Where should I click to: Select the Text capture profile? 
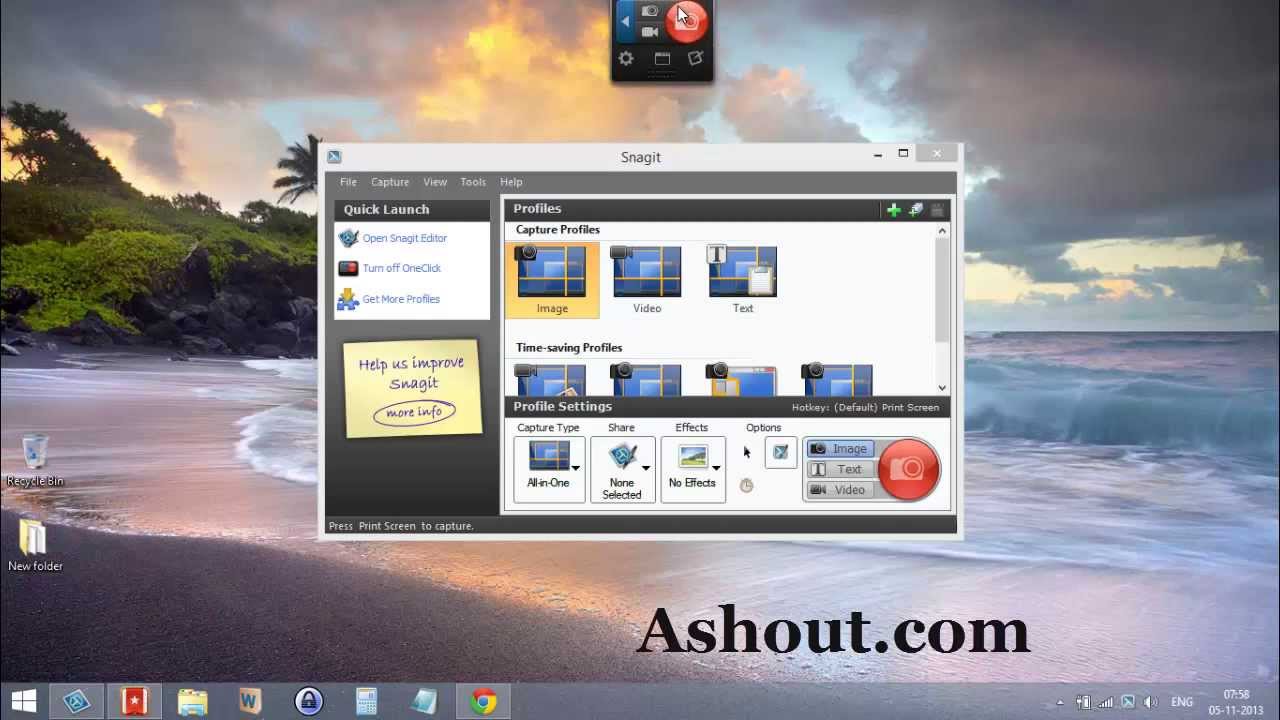click(743, 280)
